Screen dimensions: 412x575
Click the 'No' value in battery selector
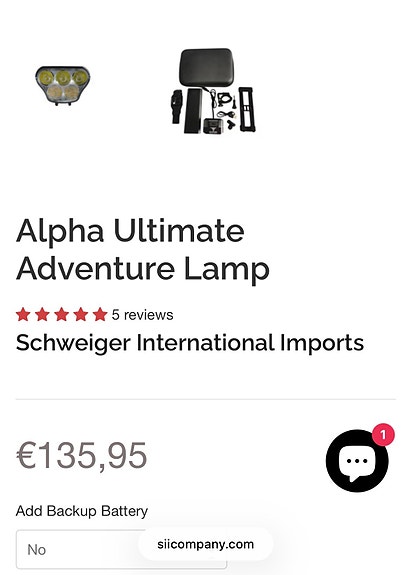pyautogui.click(x=37, y=550)
